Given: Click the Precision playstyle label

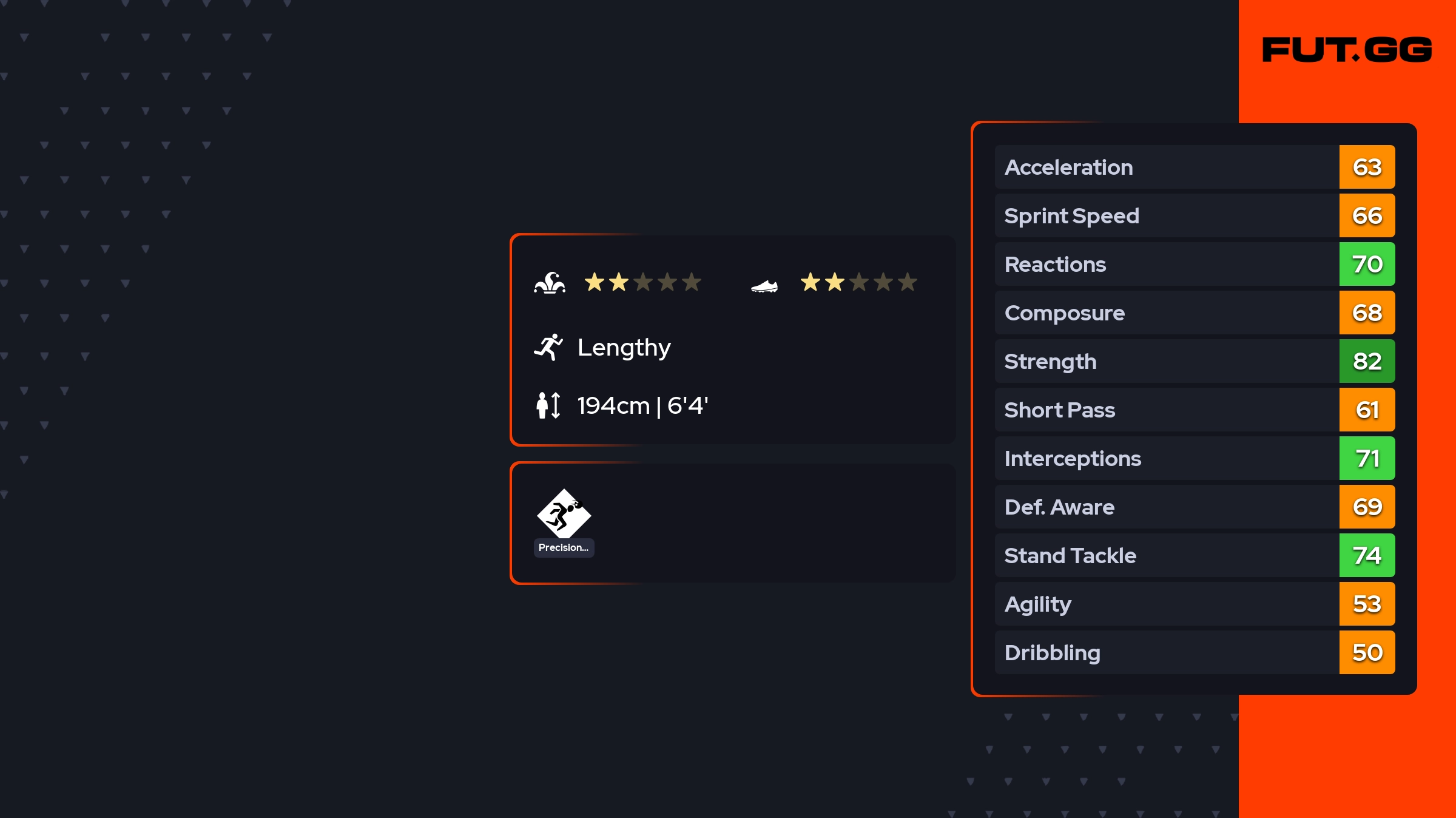Looking at the screenshot, I should click(x=564, y=547).
